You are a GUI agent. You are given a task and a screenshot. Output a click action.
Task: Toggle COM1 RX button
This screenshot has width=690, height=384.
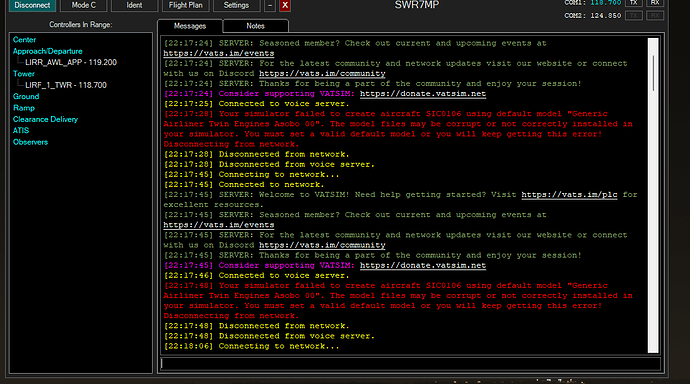coord(655,3)
